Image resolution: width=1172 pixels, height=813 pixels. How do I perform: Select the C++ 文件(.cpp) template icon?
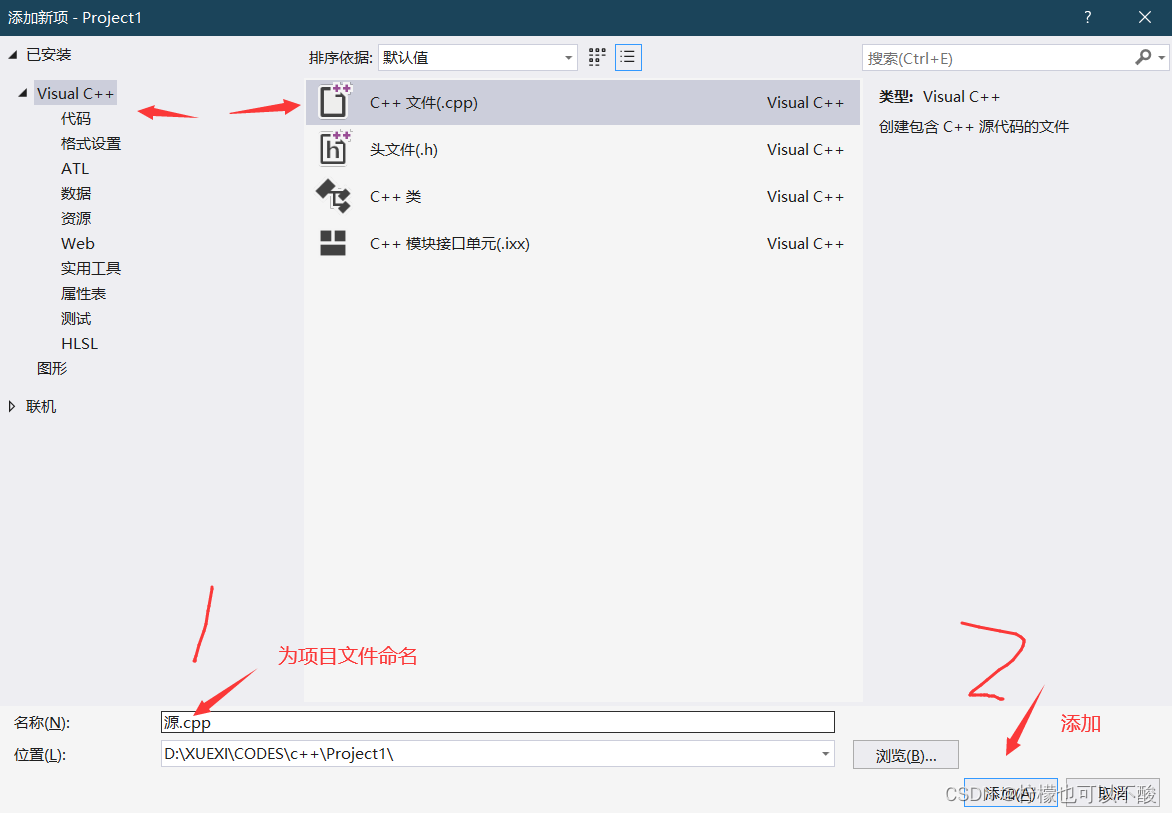pyautogui.click(x=334, y=102)
